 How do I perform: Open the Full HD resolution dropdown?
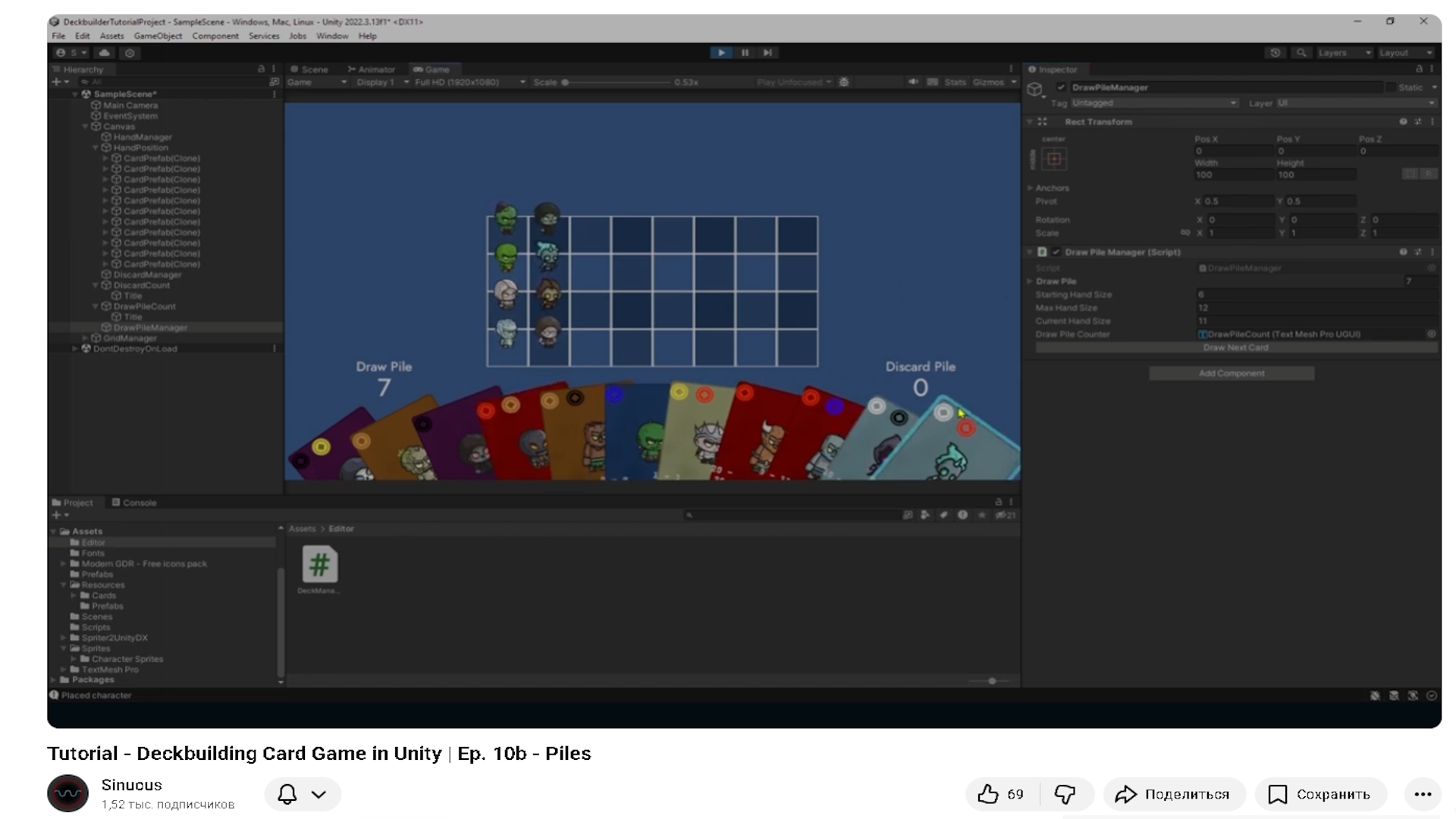pyautogui.click(x=469, y=82)
